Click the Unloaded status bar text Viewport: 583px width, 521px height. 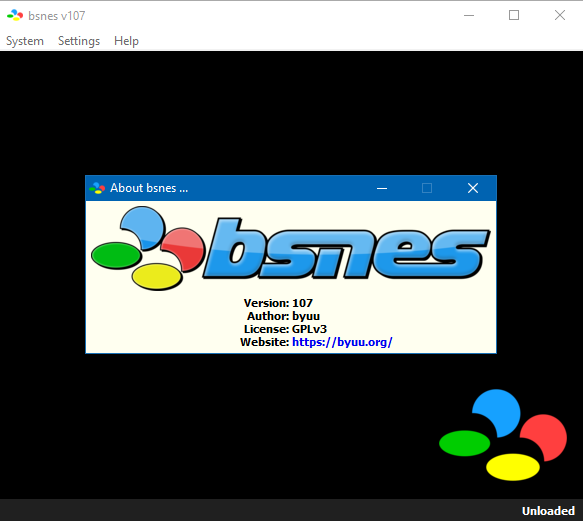tap(548, 511)
